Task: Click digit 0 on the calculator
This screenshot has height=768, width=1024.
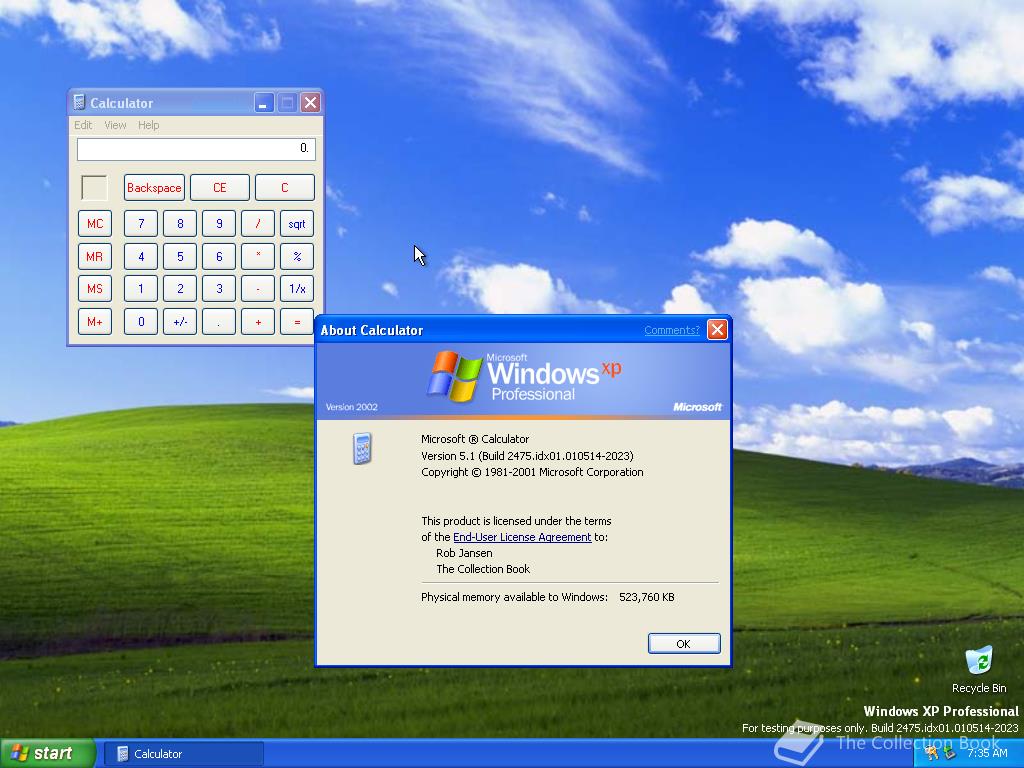Action: coord(141,321)
